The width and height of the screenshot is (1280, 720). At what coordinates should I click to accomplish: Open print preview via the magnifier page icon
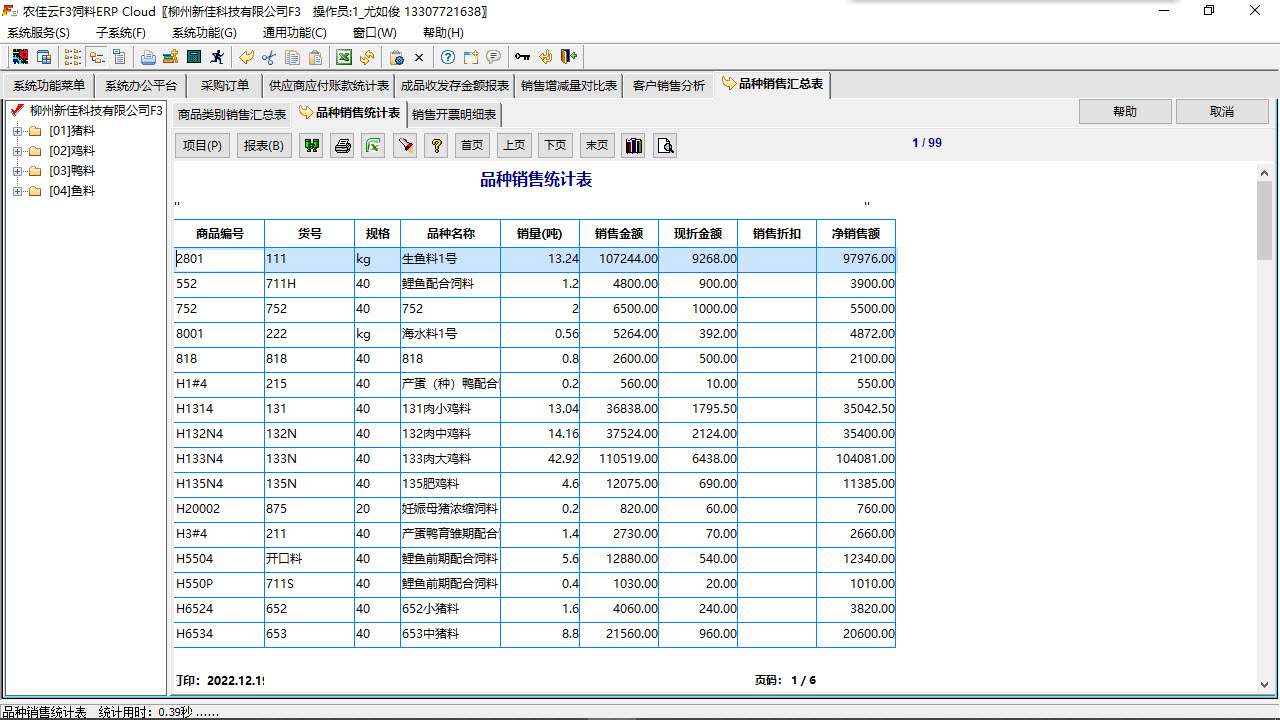tap(665, 145)
